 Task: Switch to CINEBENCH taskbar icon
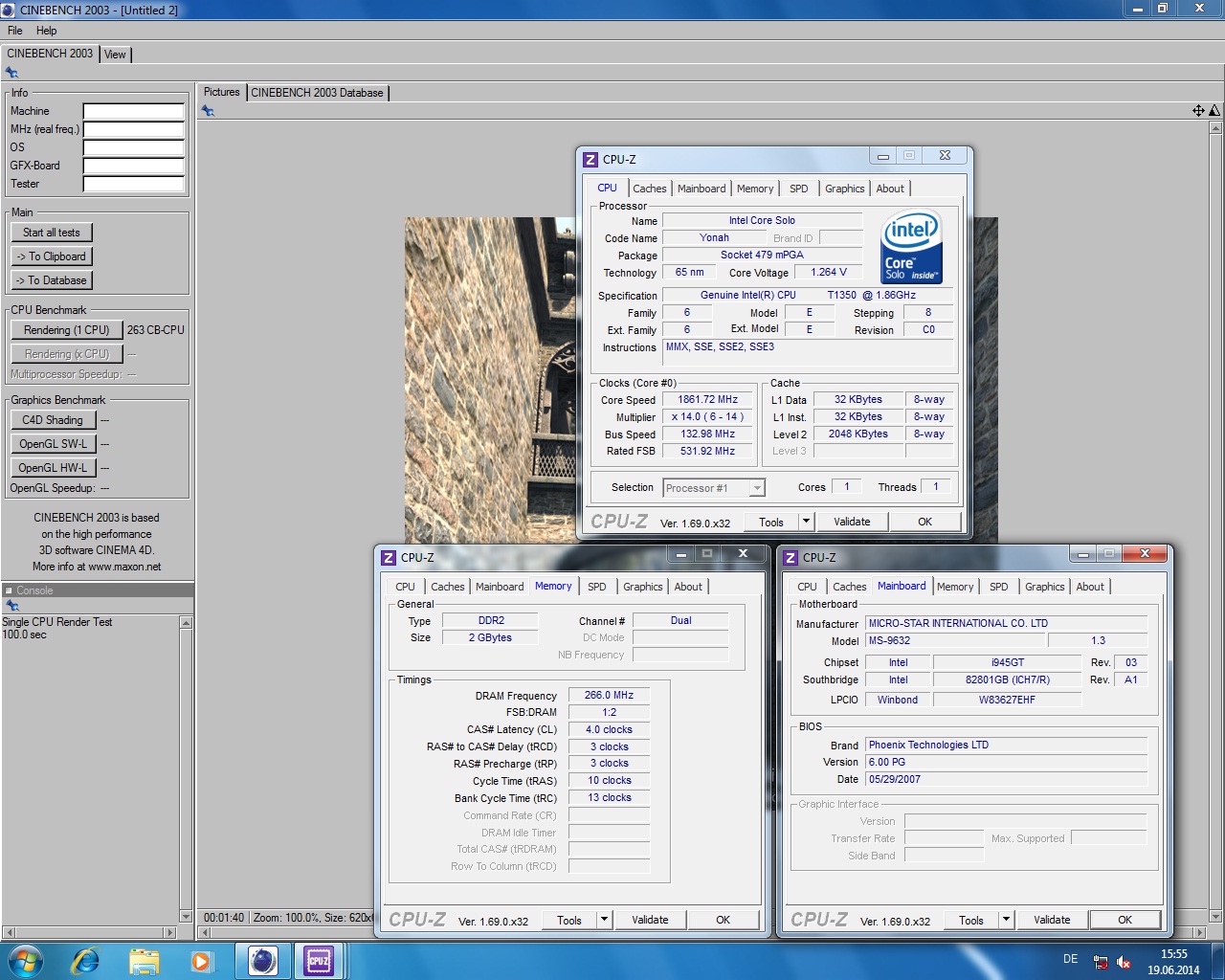(262, 960)
